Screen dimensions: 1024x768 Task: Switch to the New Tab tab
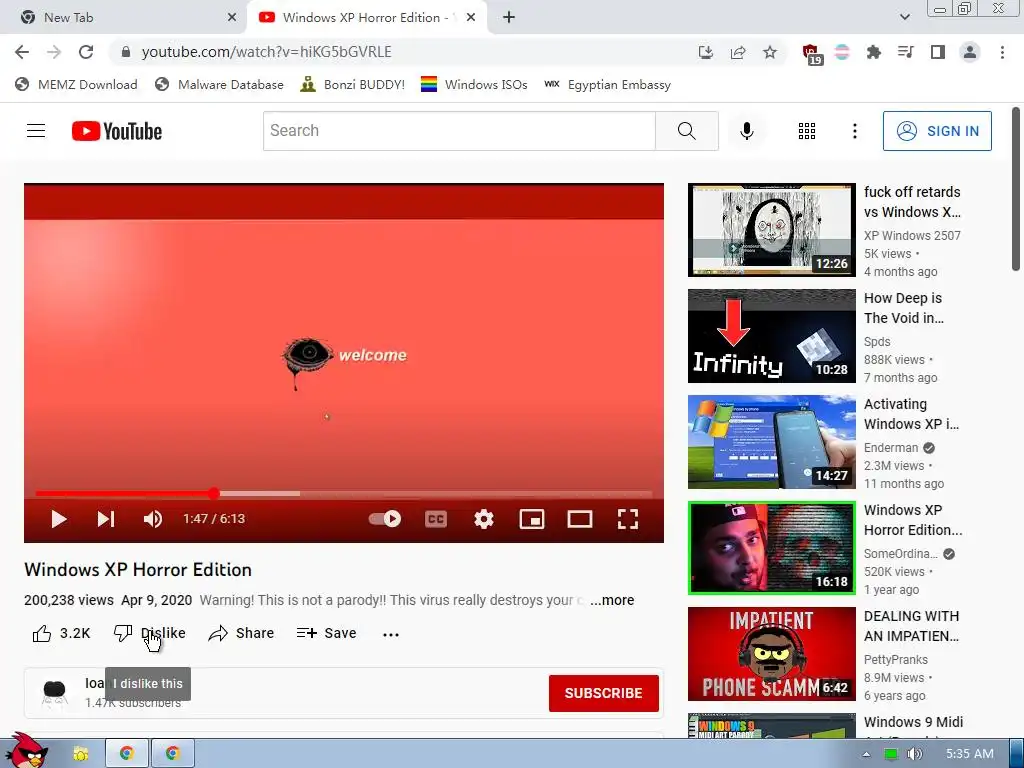[x=124, y=18]
